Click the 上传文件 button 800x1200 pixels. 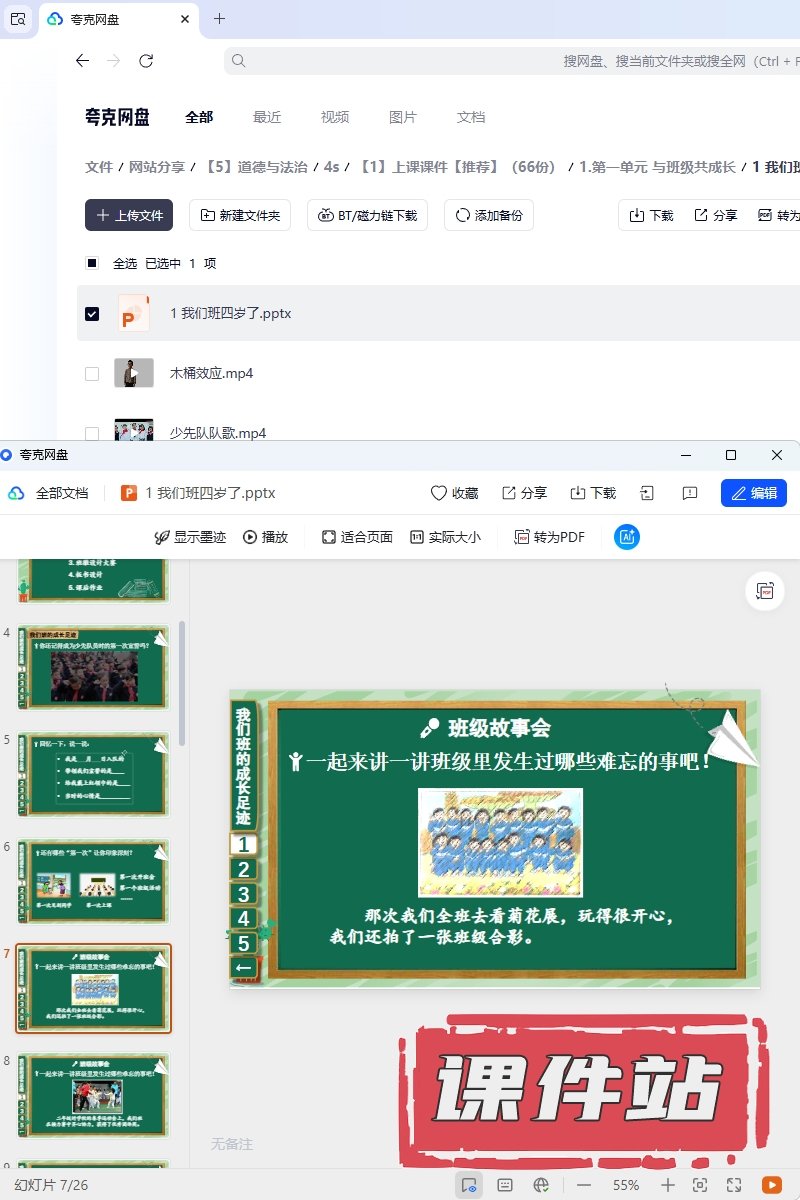pos(129,215)
